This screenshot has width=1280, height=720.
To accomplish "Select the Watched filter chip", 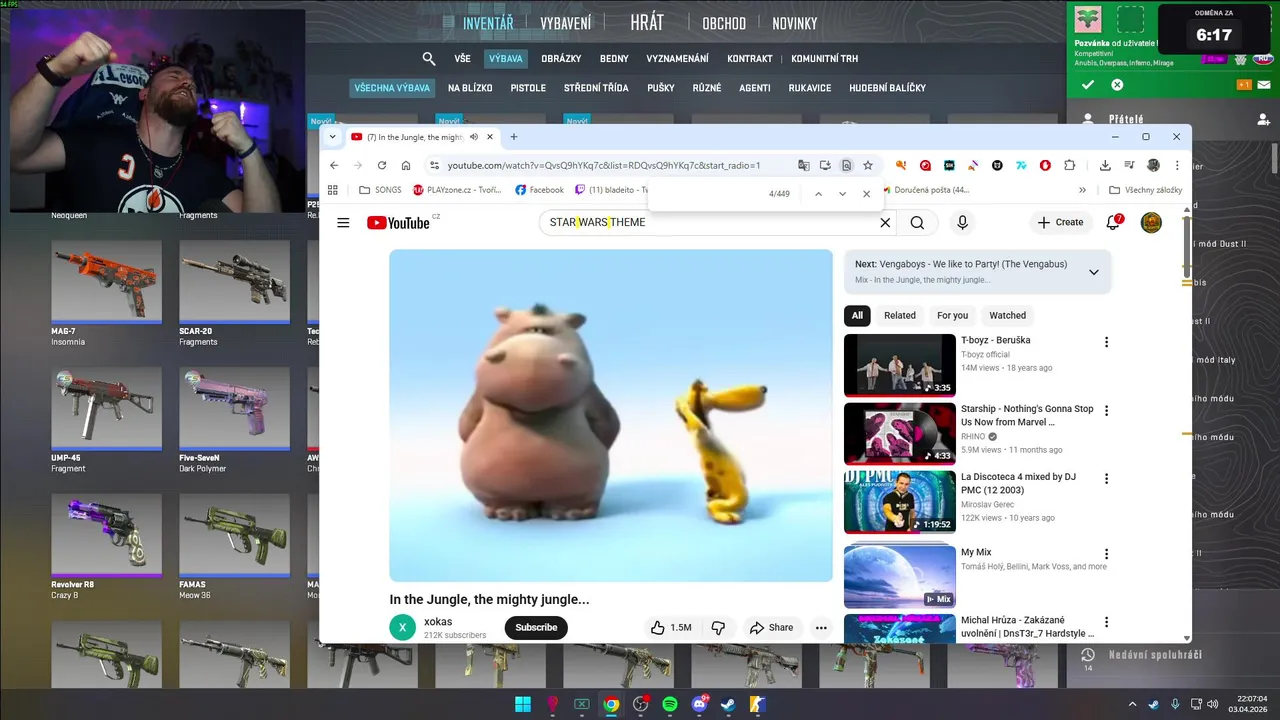I will (1007, 315).
